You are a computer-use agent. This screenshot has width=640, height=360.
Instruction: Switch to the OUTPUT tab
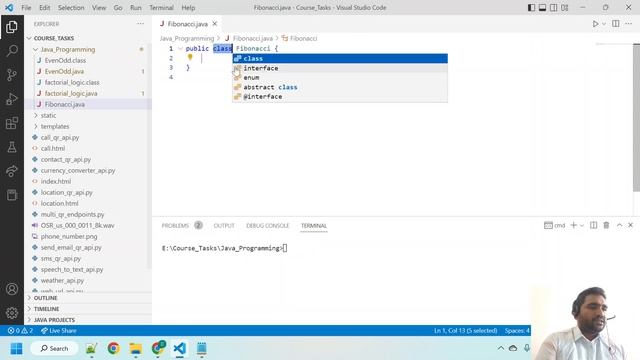pyautogui.click(x=224, y=225)
